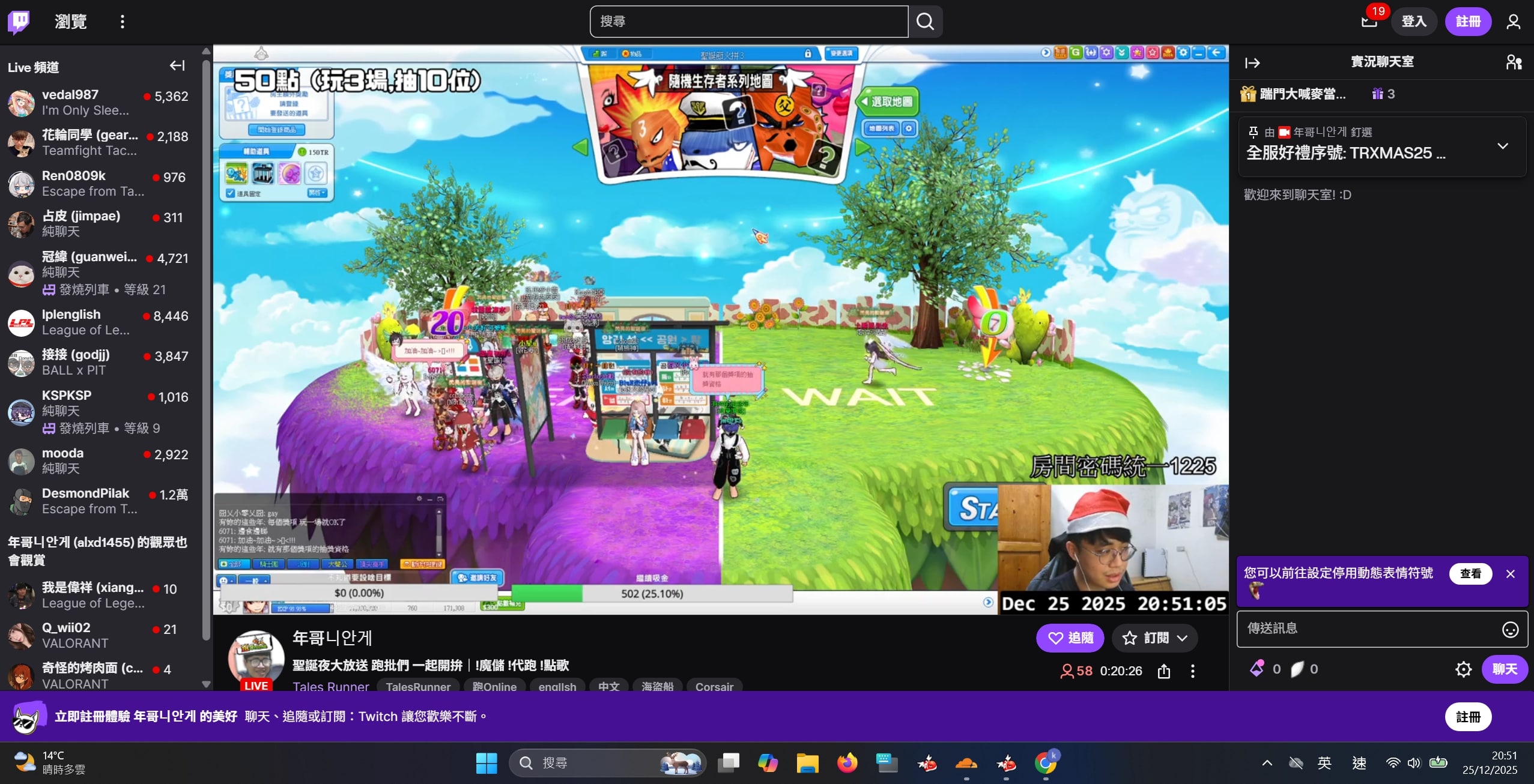Open the 瀏覽 browse tab
Screen dimensions: 1534x784
pyautogui.click(x=71, y=22)
